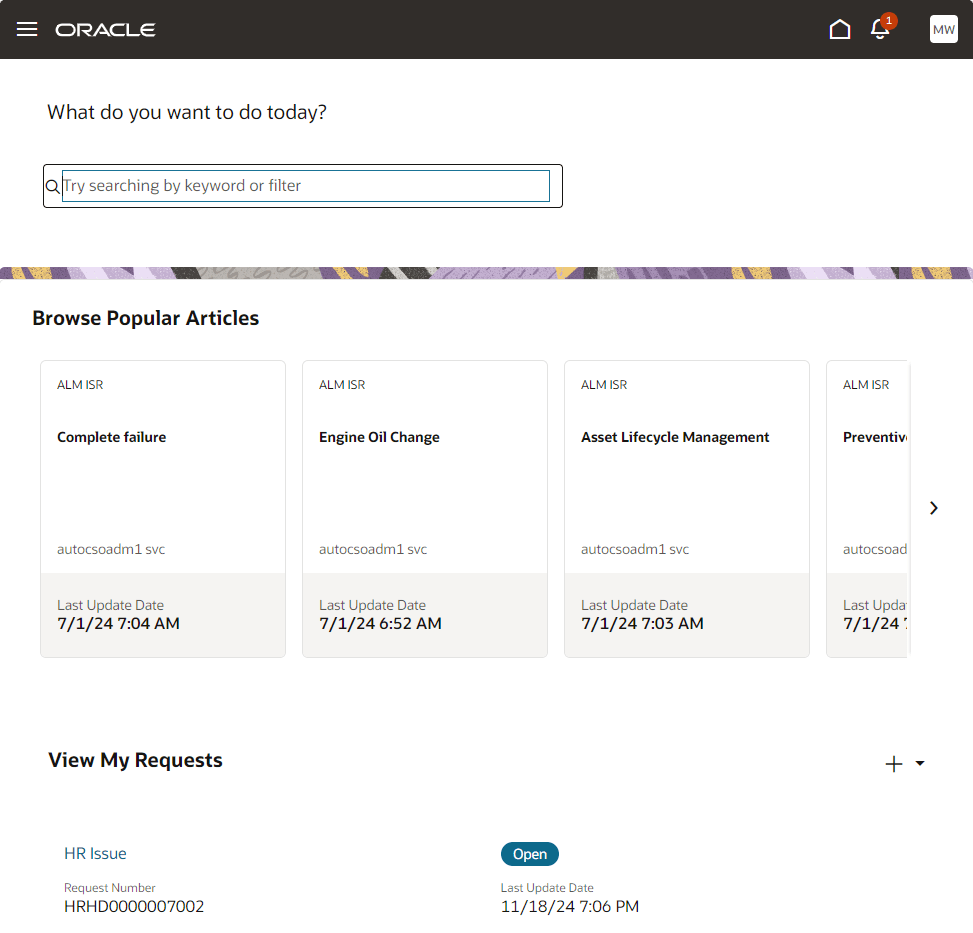Focus the keyword search field
Screen dimensions: 973x933
click(306, 186)
